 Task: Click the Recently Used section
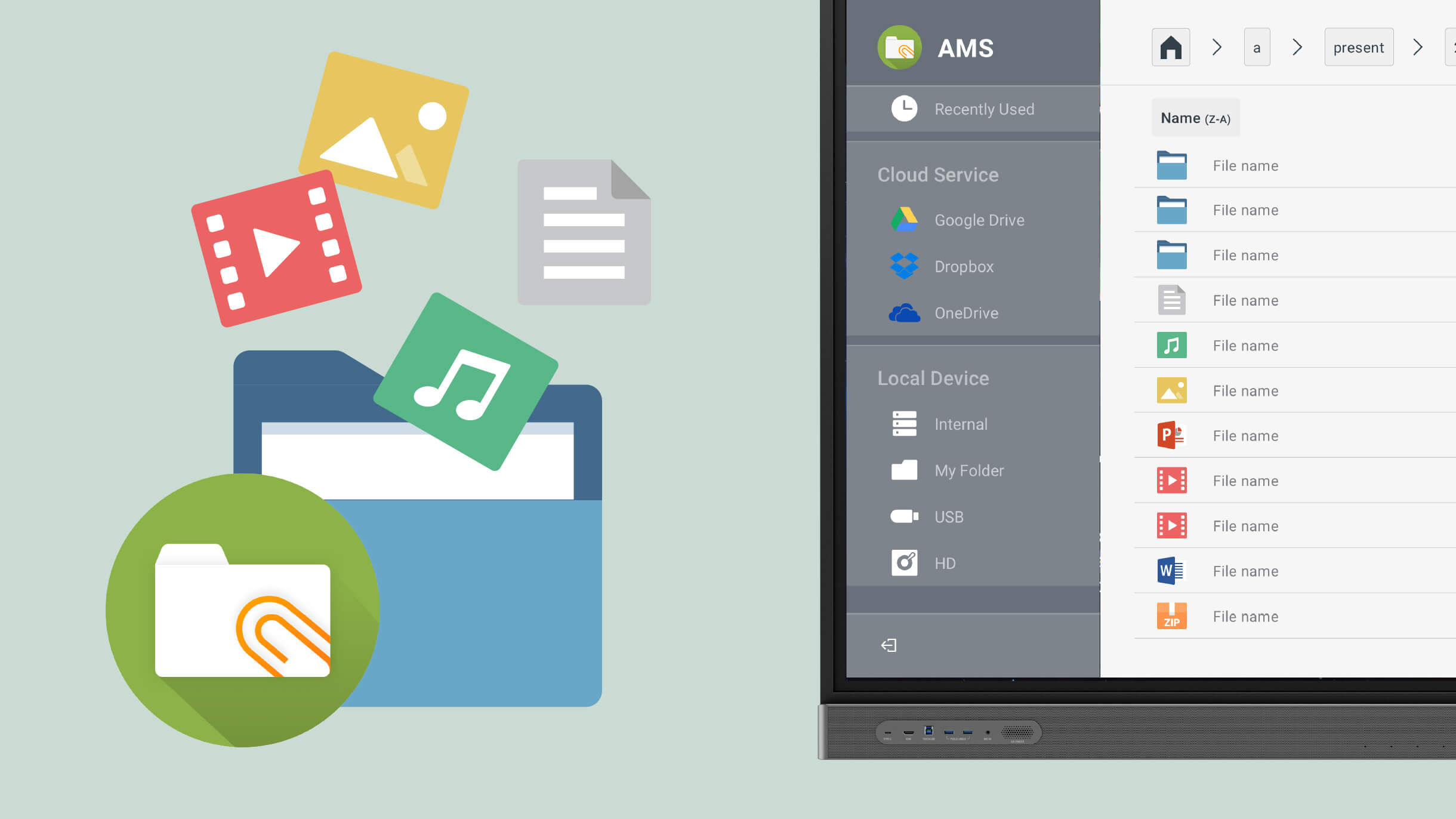[x=984, y=108]
